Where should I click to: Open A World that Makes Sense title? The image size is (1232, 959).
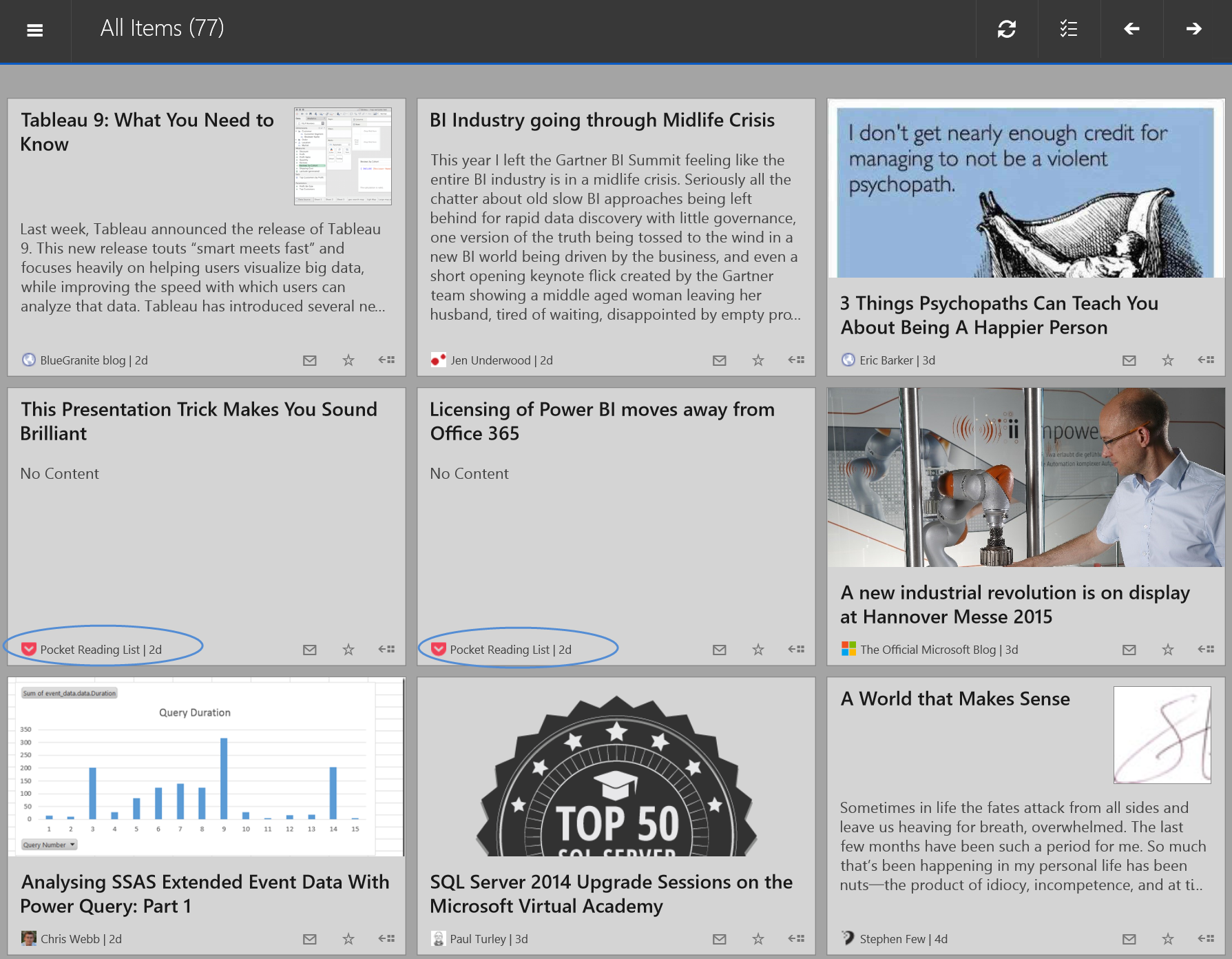point(955,699)
